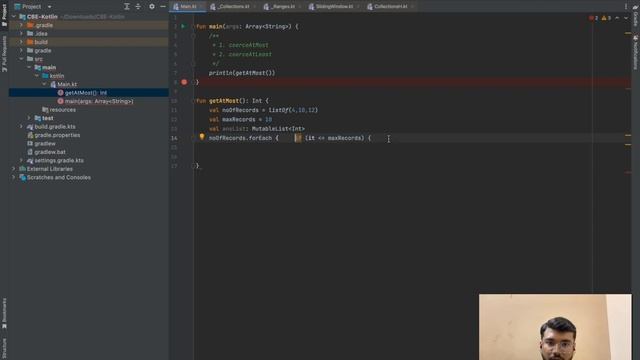640x360 pixels.
Task: Open the Gradle tool window on the right stripe
Action: [x=636, y=16]
